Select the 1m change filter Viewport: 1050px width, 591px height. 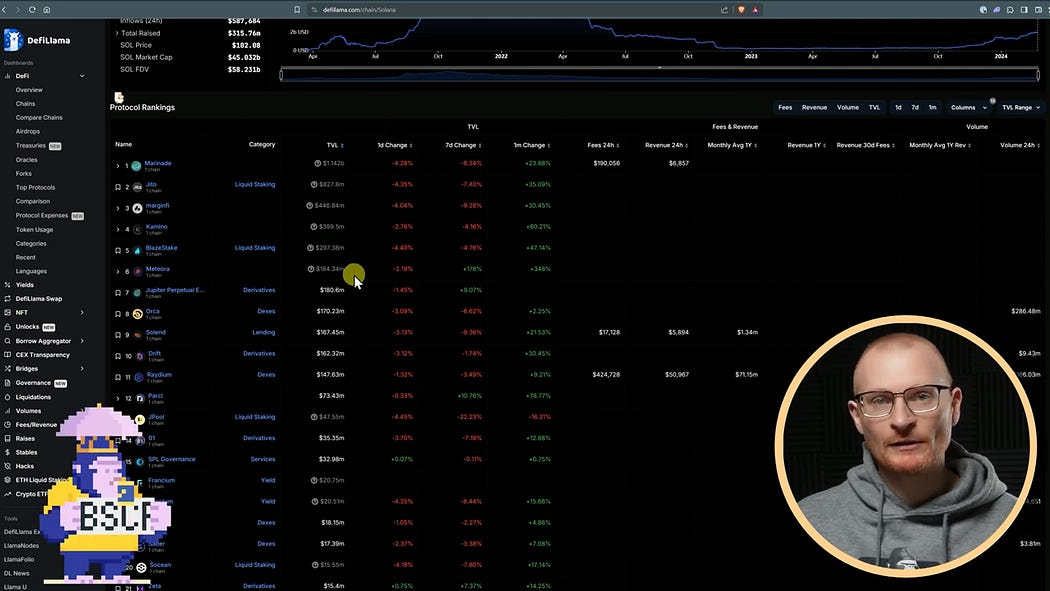pyautogui.click(x=932, y=107)
